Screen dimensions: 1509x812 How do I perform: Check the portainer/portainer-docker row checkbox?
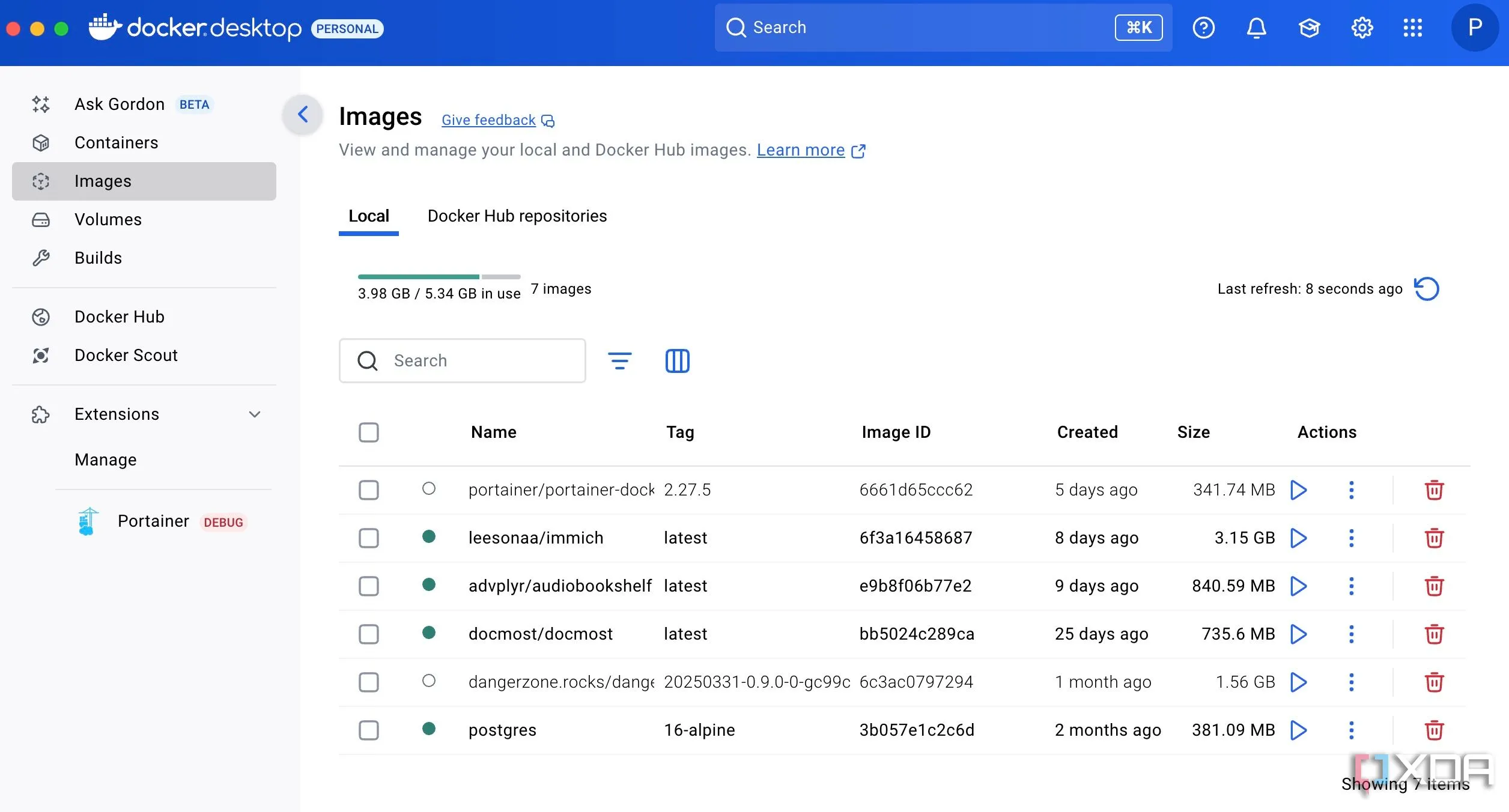click(x=369, y=490)
